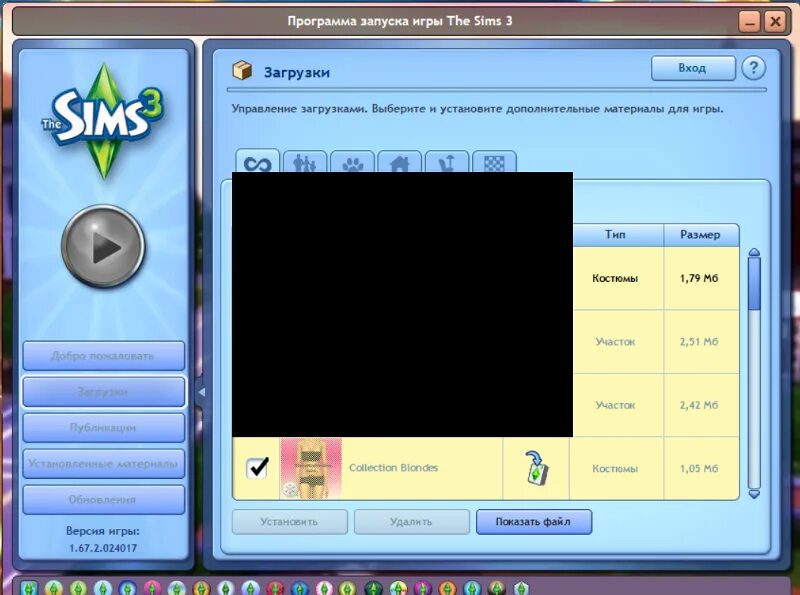The width and height of the screenshot is (800, 595).
Task: Select the Участок cell in the 2,42 Мб row
Action: 615,405
